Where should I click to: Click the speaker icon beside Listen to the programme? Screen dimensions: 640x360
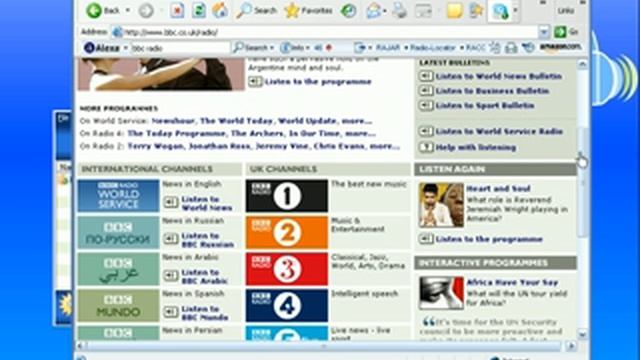click(255, 82)
